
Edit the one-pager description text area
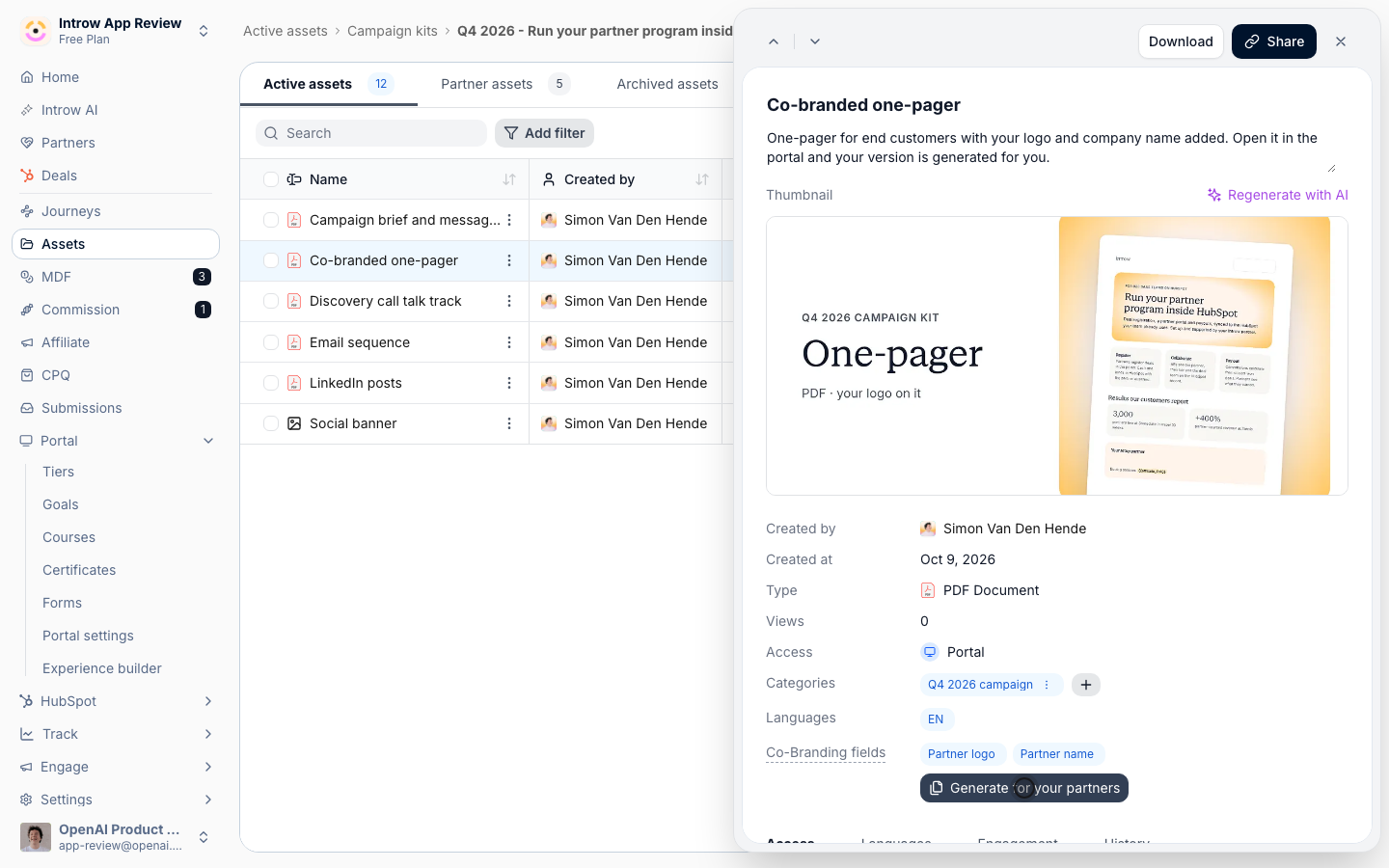(x=1051, y=149)
